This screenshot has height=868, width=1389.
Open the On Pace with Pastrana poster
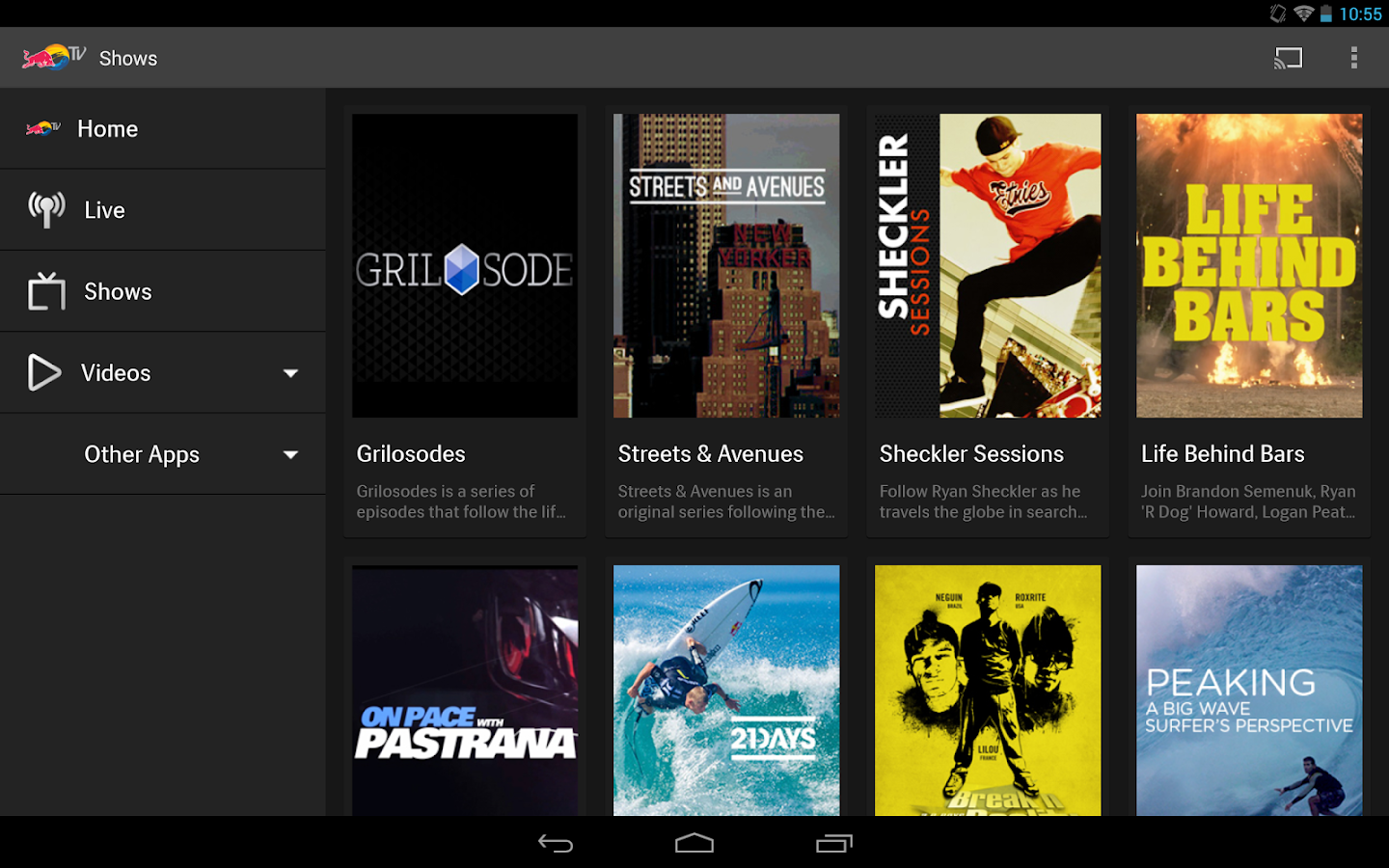[x=465, y=690]
